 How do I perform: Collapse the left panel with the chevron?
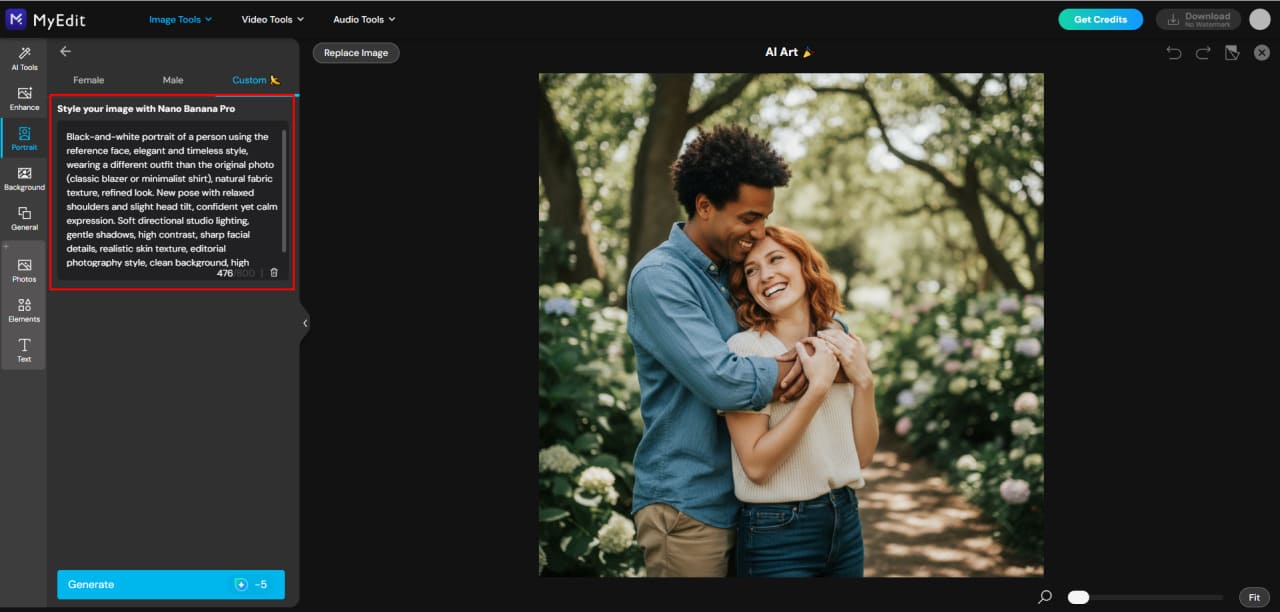coord(305,322)
